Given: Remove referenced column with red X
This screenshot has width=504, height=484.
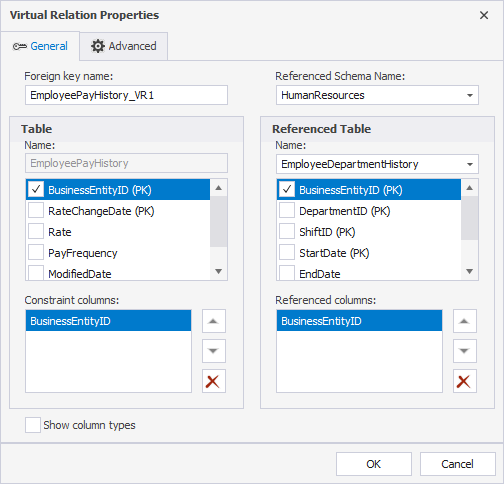Looking at the screenshot, I should pos(465,381).
